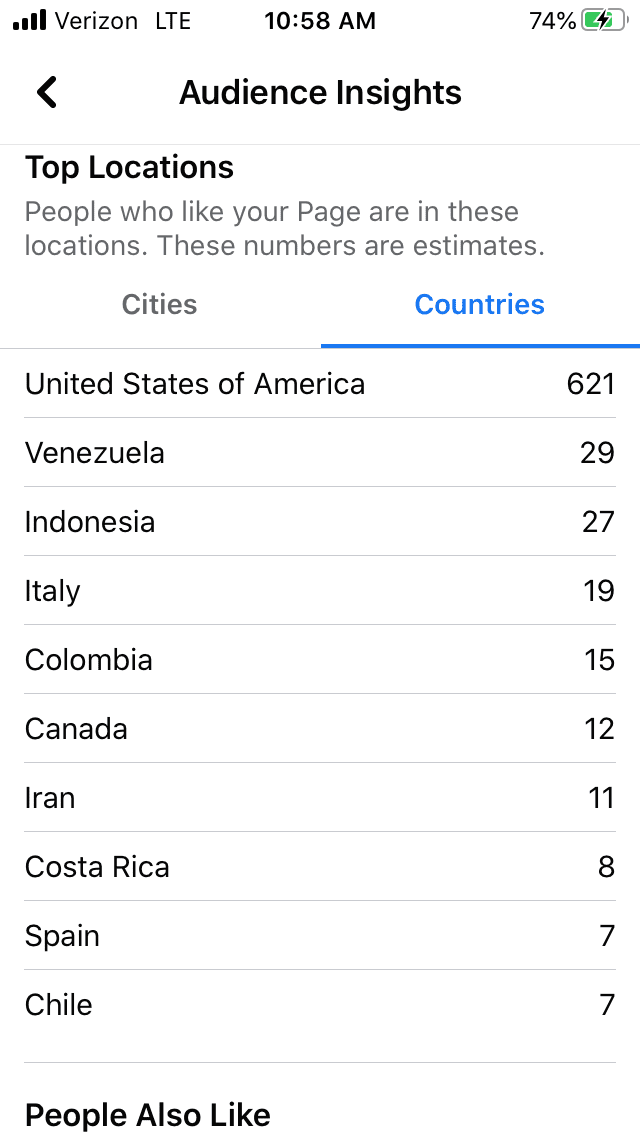Tap the back arrow icon
The height and width of the screenshot is (1136, 640).
pos(47,93)
